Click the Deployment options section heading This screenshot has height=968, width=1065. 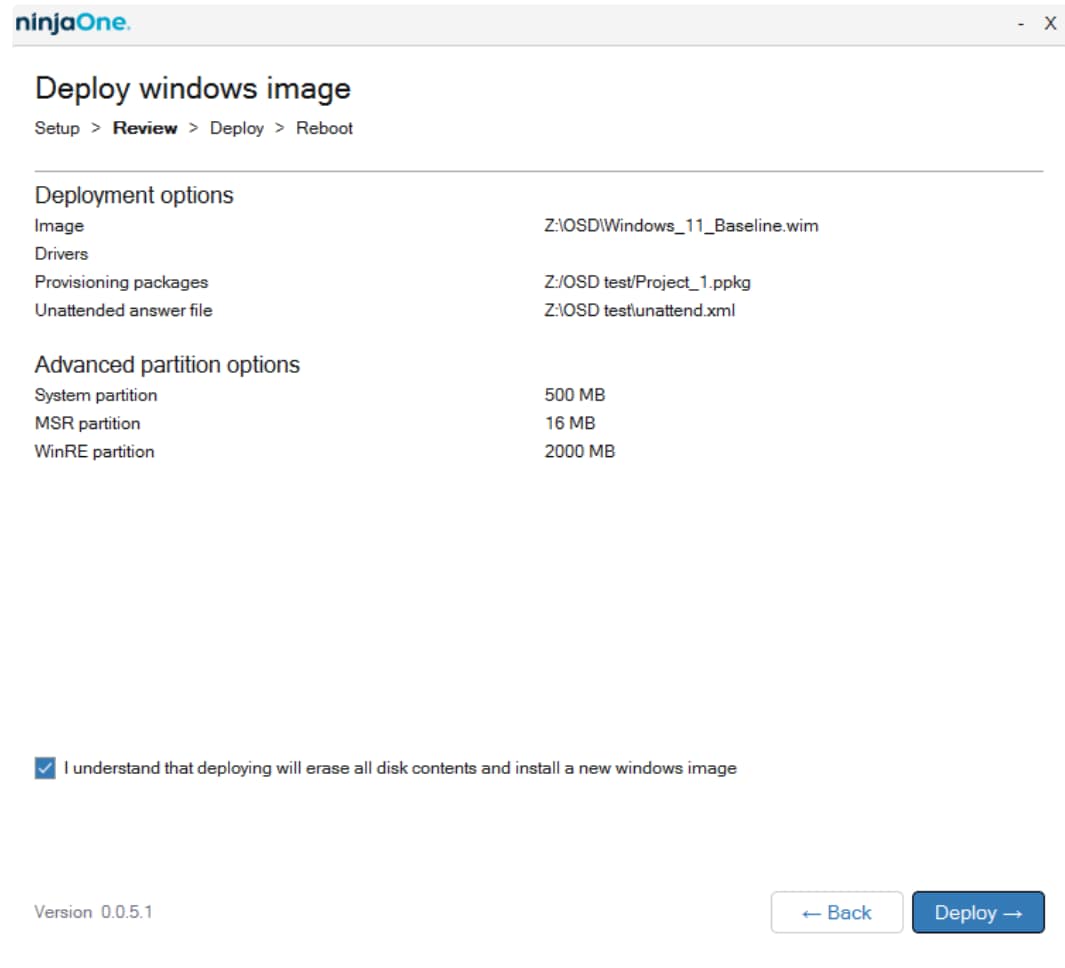(134, 197)
